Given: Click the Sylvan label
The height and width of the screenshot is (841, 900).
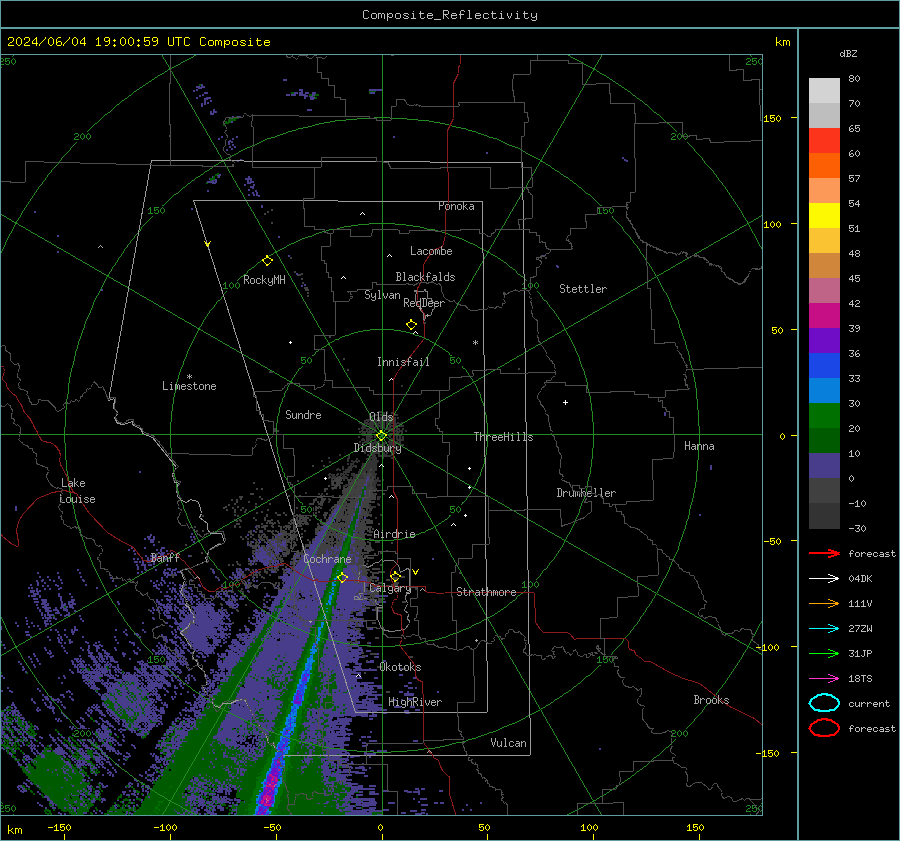Looking at the screenshot, I should pyautogui.click(x=382, y=295).
